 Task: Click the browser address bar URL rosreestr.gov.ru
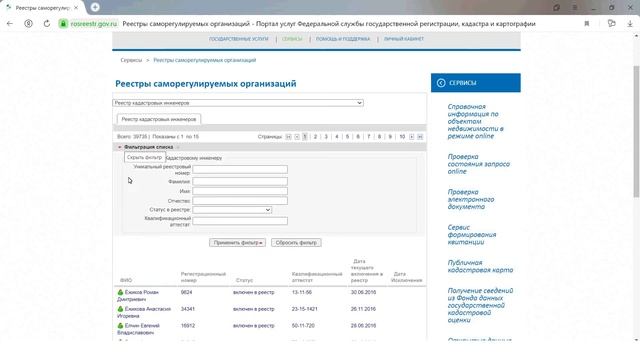(94, 24)
